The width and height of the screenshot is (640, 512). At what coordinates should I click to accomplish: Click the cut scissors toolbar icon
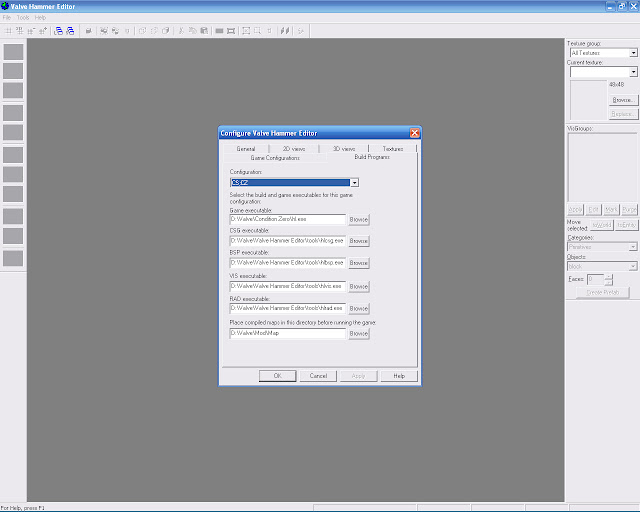[x=181, y=31]
